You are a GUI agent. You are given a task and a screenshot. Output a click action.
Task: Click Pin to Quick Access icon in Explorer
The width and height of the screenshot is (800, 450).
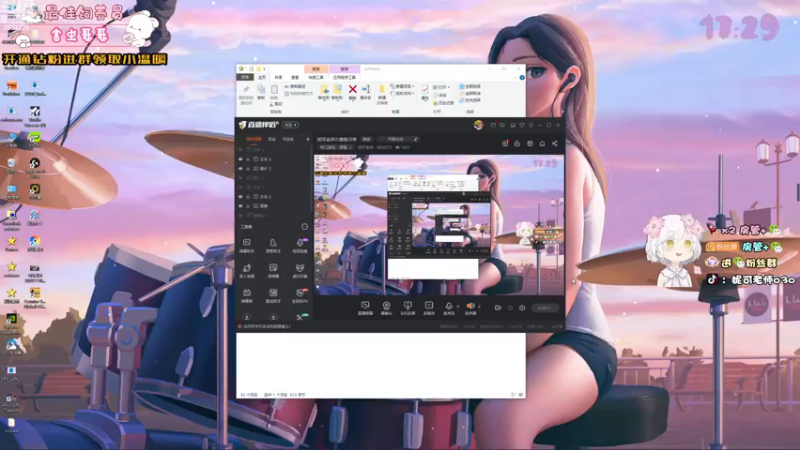coord(246,90)
